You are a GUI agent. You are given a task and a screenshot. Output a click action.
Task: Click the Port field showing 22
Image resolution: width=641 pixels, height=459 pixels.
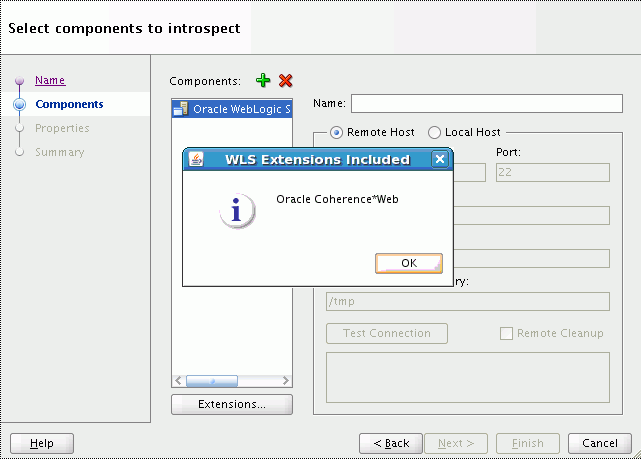tap(553, 172)
